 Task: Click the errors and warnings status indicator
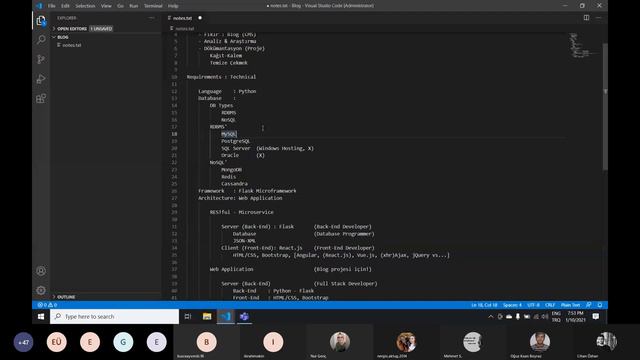(x=47, y=305)
